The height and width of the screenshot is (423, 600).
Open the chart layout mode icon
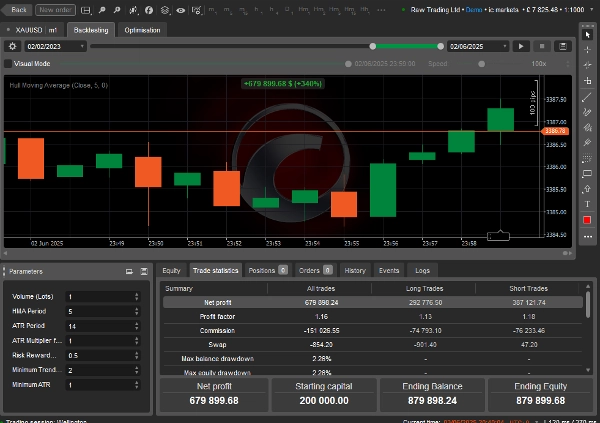(x=86, y=10)
